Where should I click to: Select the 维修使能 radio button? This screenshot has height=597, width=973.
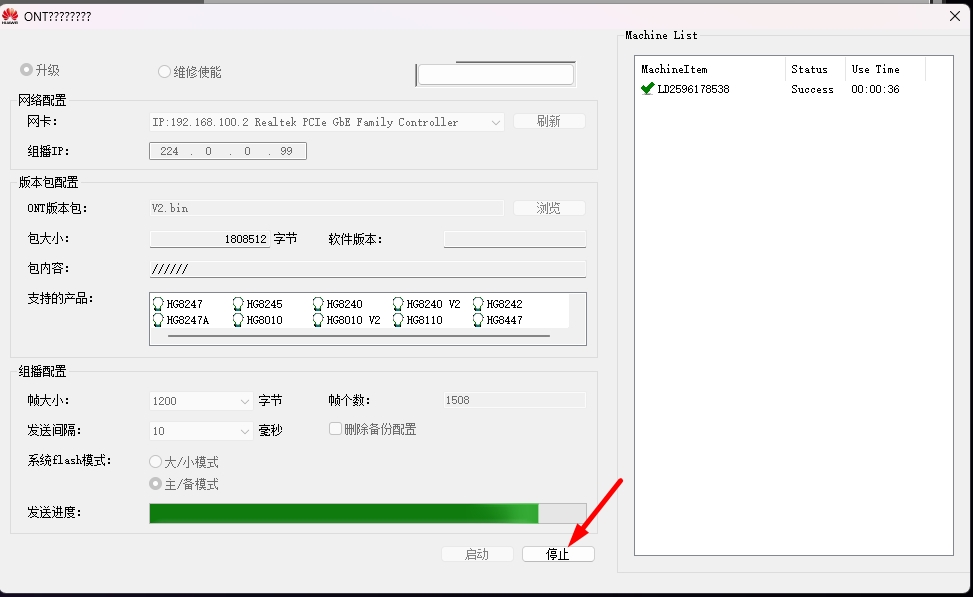(165, 72)
